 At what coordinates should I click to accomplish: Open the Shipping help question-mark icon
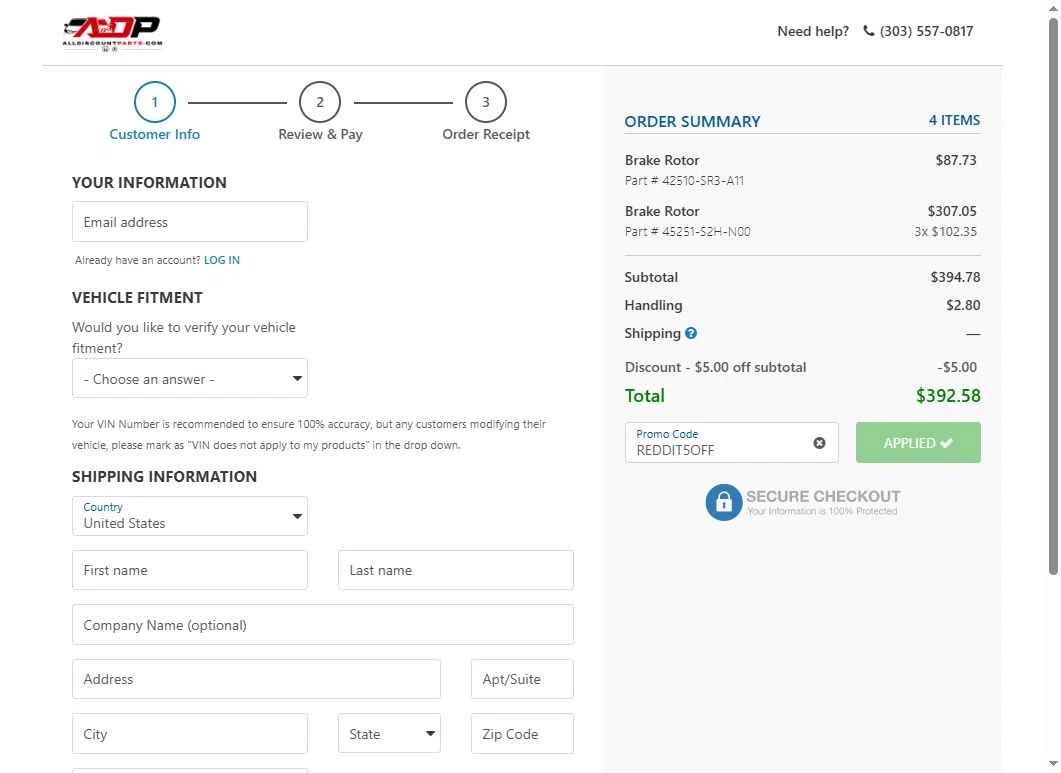click(x=690, y=333)
